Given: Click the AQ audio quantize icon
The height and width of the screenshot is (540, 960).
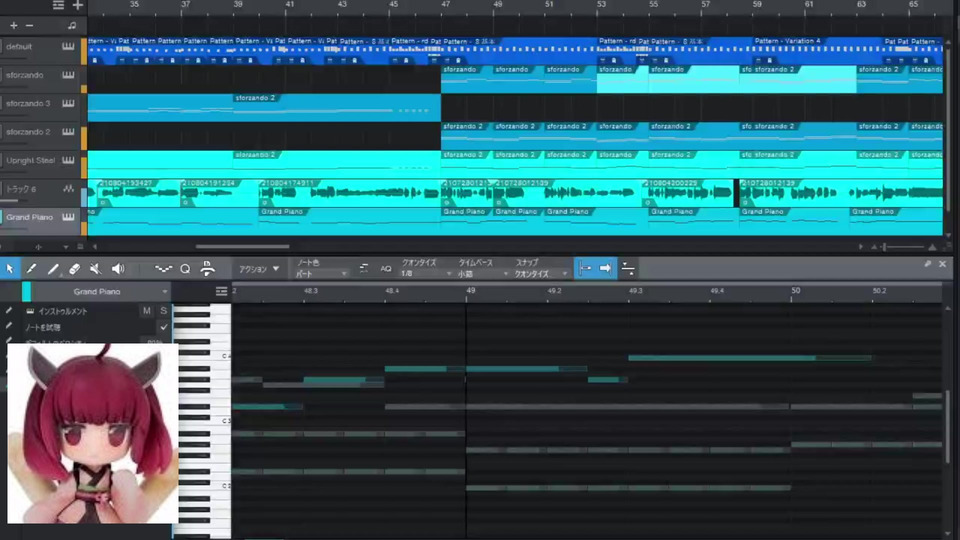Looking at the screenshot, I should [x=386, y=269].
